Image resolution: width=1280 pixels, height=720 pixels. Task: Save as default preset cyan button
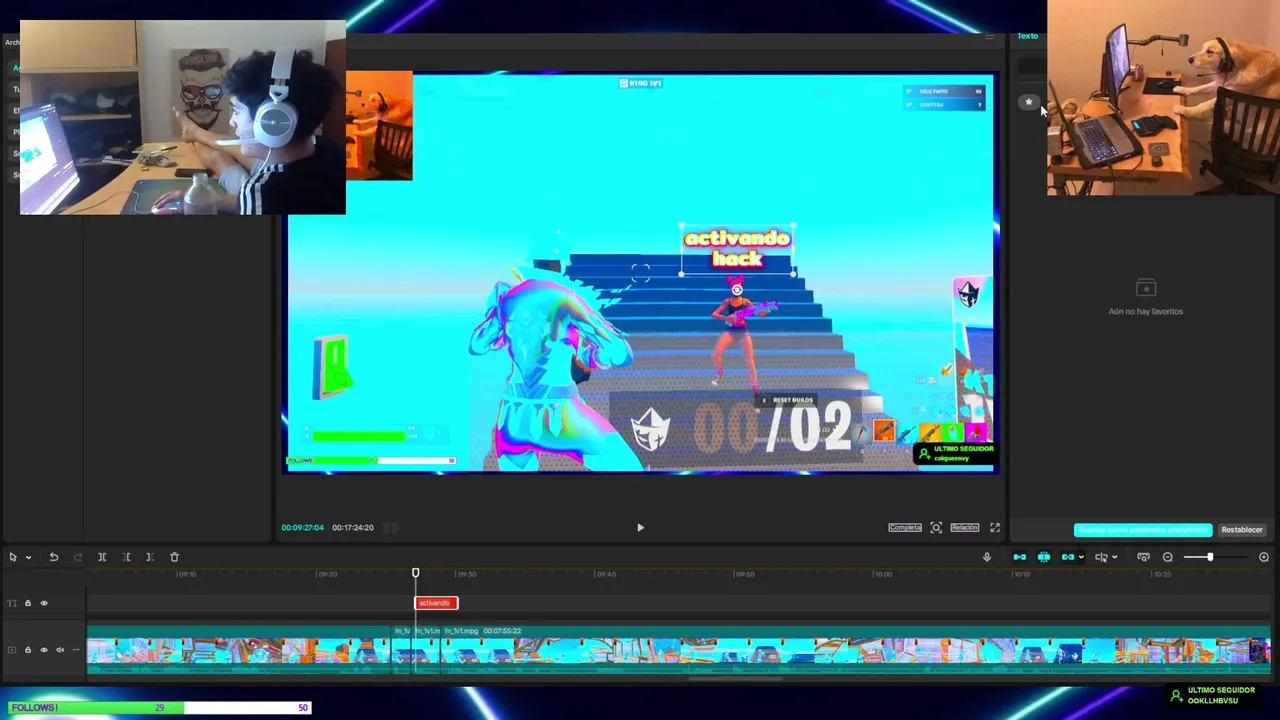[x=1143, y=530]
